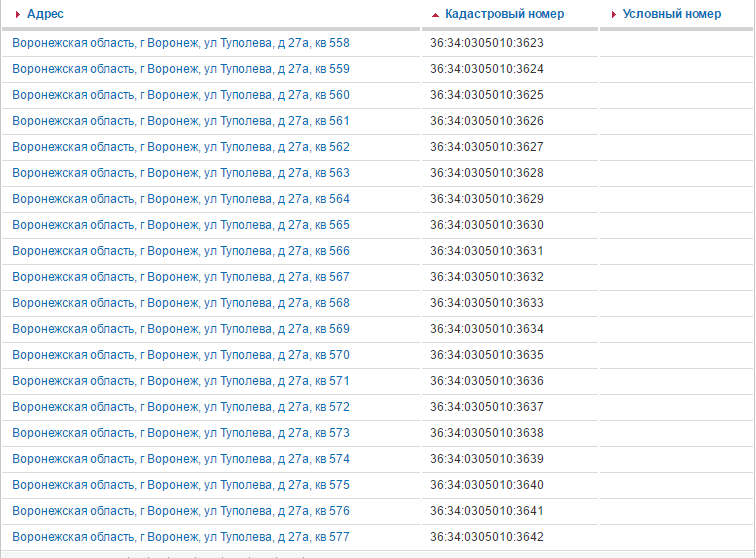Screen dimensions: 756x558
Task: Sort table by Адрес column header
Action: pos(45,15)
